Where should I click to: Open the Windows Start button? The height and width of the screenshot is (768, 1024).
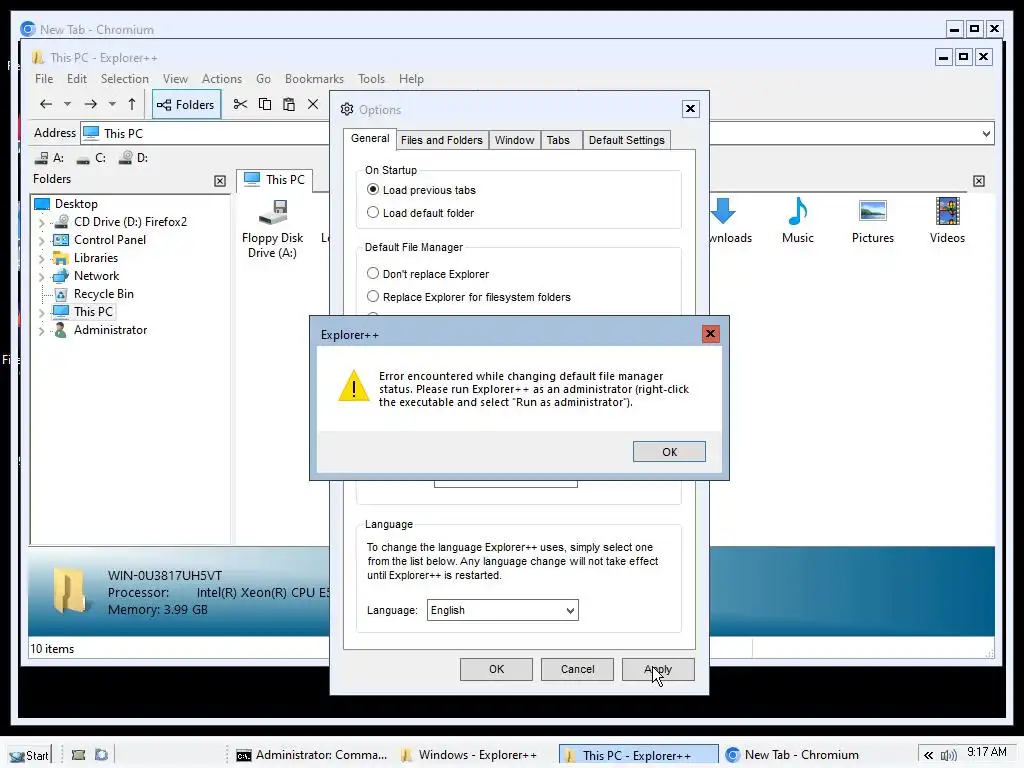[29, 756]
